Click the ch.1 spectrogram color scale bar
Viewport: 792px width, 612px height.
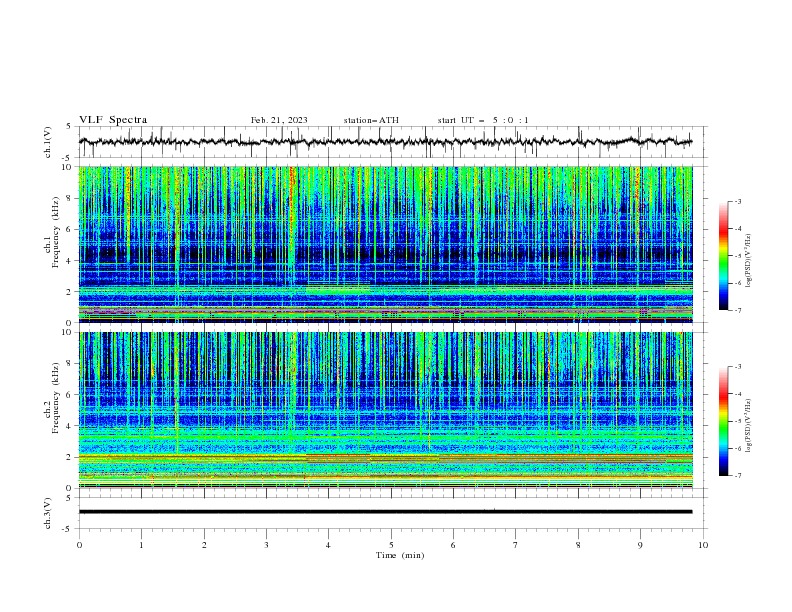click(x=723, y=256)
